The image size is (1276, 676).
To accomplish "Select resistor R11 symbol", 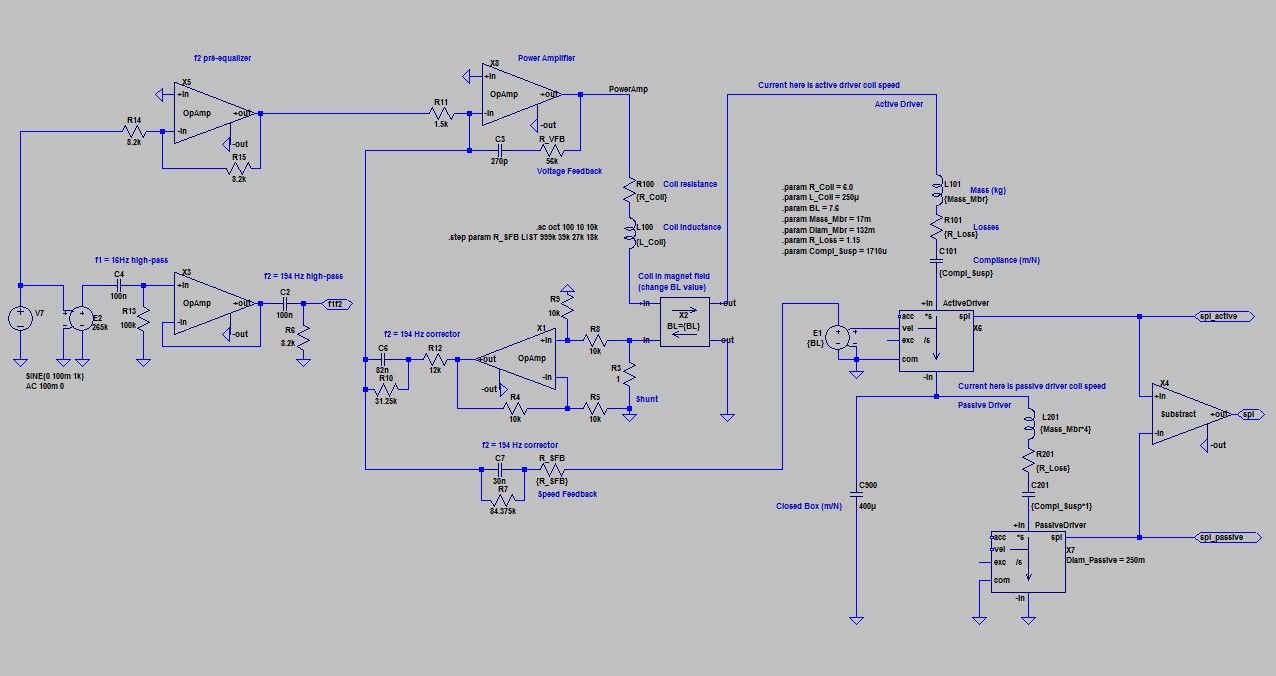I will pos(441,113).
